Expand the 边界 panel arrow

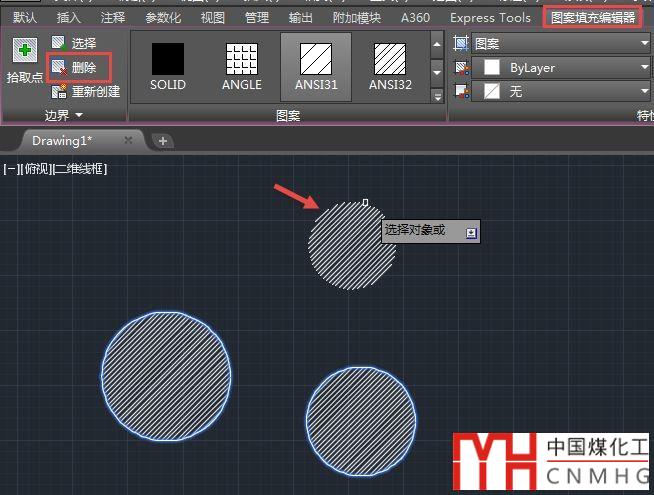[79, 116]
